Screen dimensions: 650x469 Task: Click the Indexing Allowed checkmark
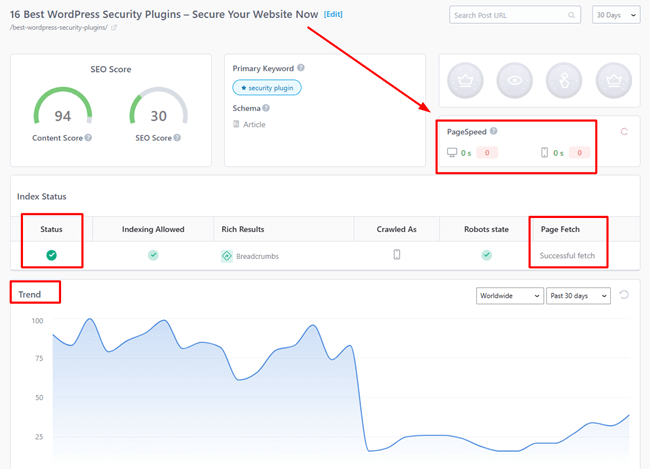tap(153, 255)
